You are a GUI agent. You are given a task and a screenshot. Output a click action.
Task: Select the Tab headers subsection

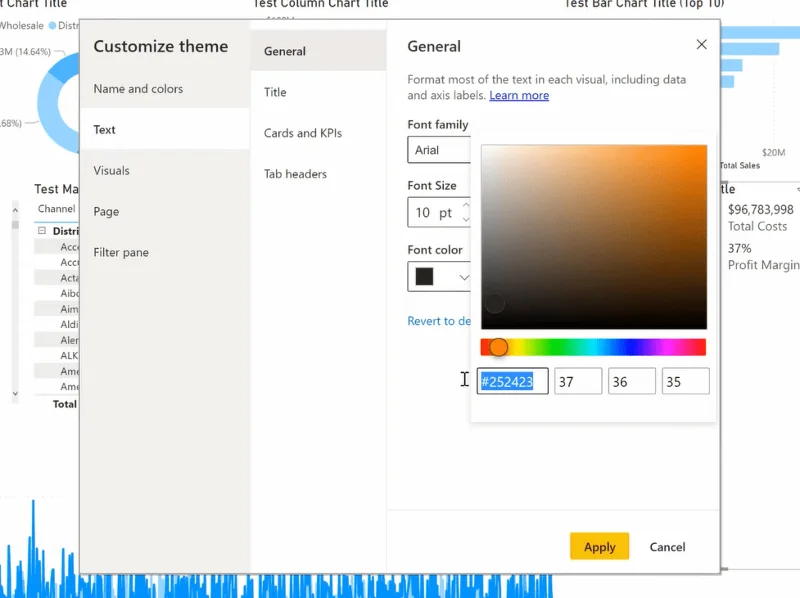318,174
